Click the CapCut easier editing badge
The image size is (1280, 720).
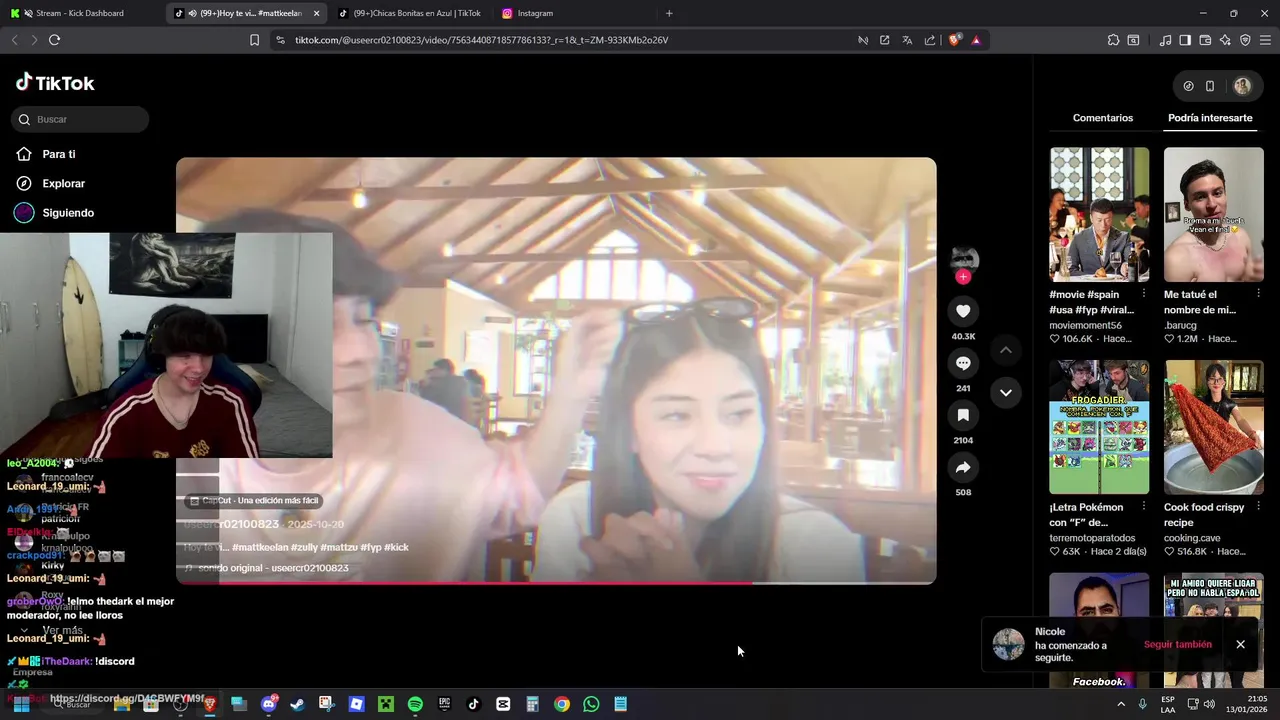254,500
